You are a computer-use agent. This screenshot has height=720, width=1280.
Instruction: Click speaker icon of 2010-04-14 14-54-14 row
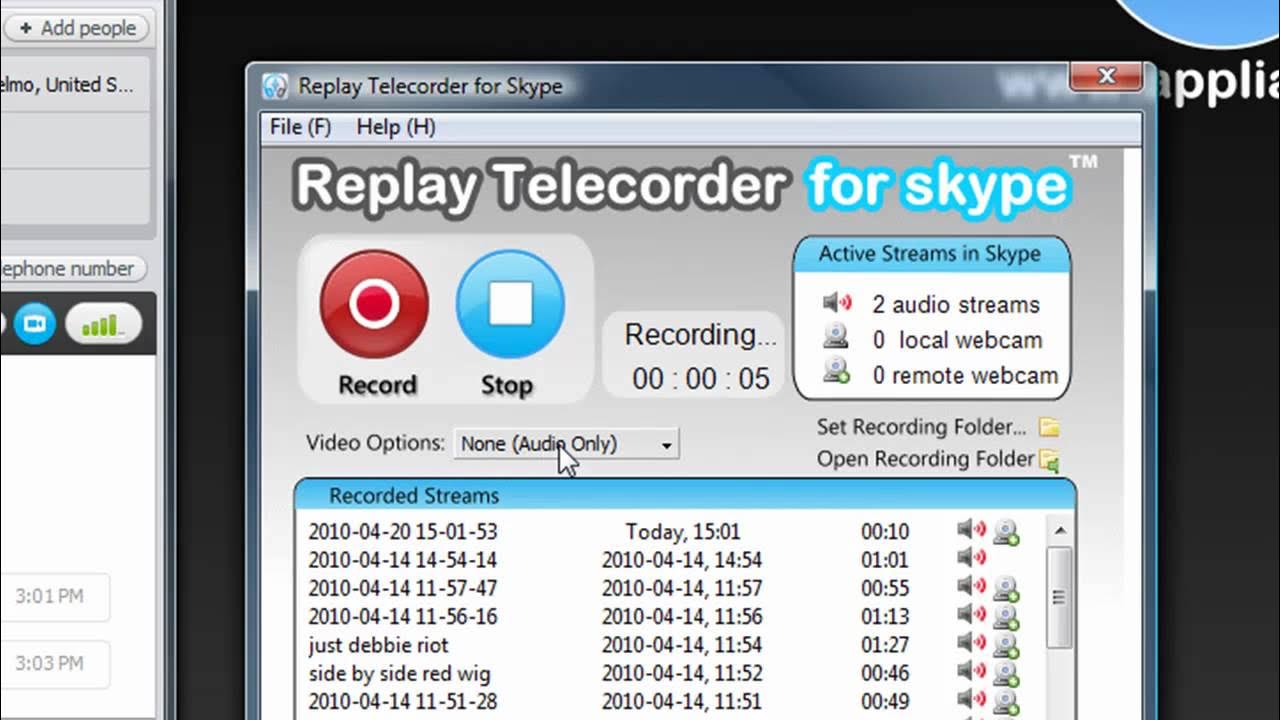point(971,557)
